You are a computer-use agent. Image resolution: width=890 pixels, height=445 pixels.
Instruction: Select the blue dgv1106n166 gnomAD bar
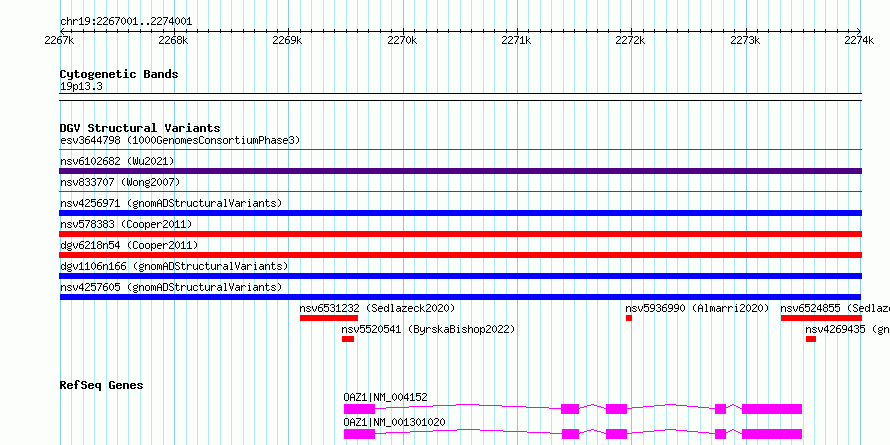tap(460, 276)
